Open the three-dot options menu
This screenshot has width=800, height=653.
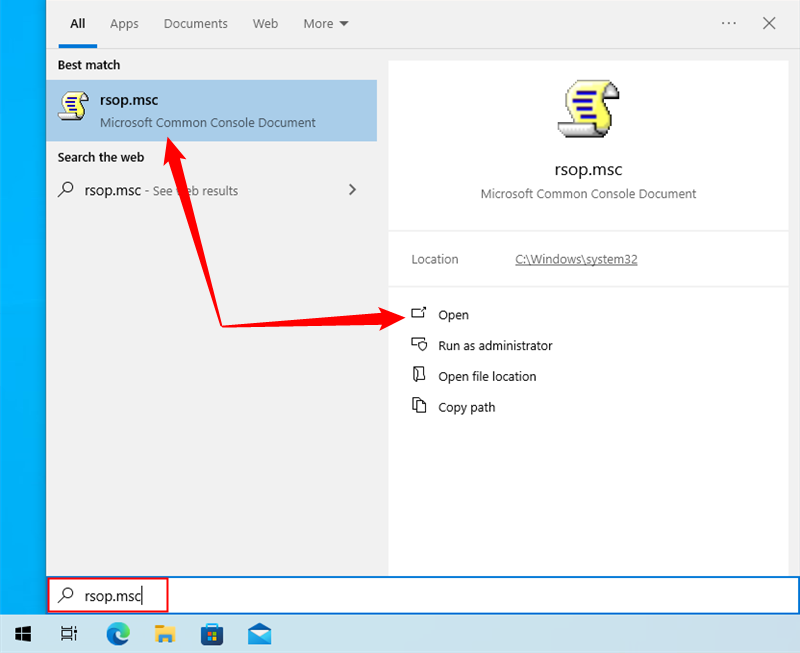729,23
